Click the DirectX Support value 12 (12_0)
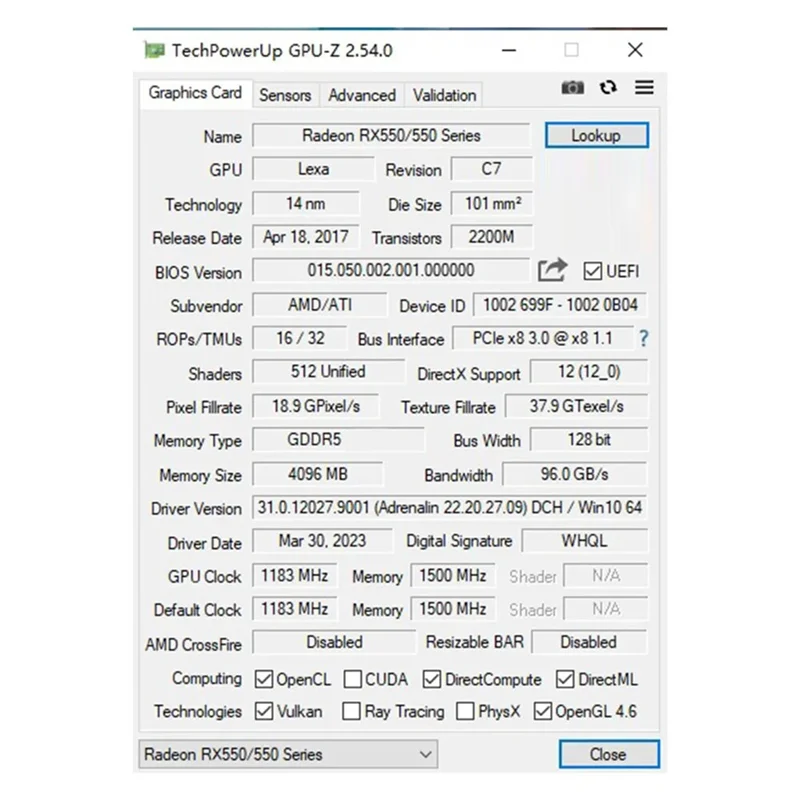 click(589, 371)
